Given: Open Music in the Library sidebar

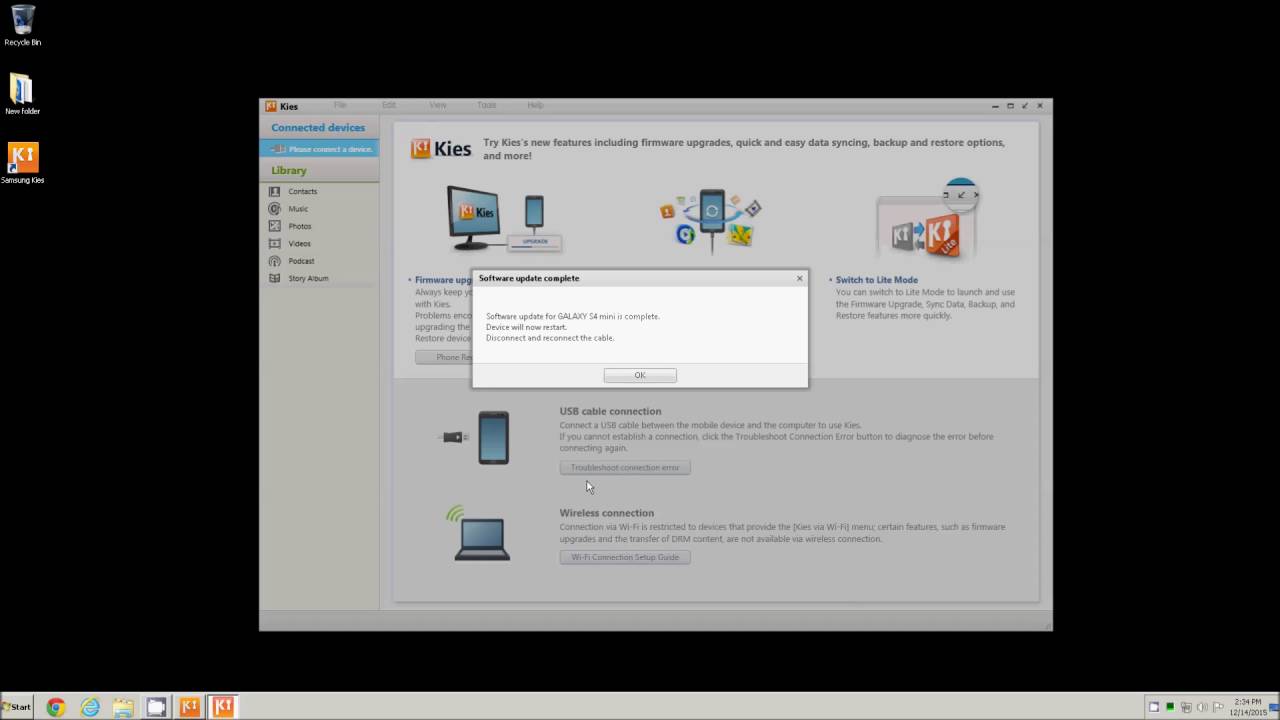Looking at the screenshot, I should pos(298,209).
